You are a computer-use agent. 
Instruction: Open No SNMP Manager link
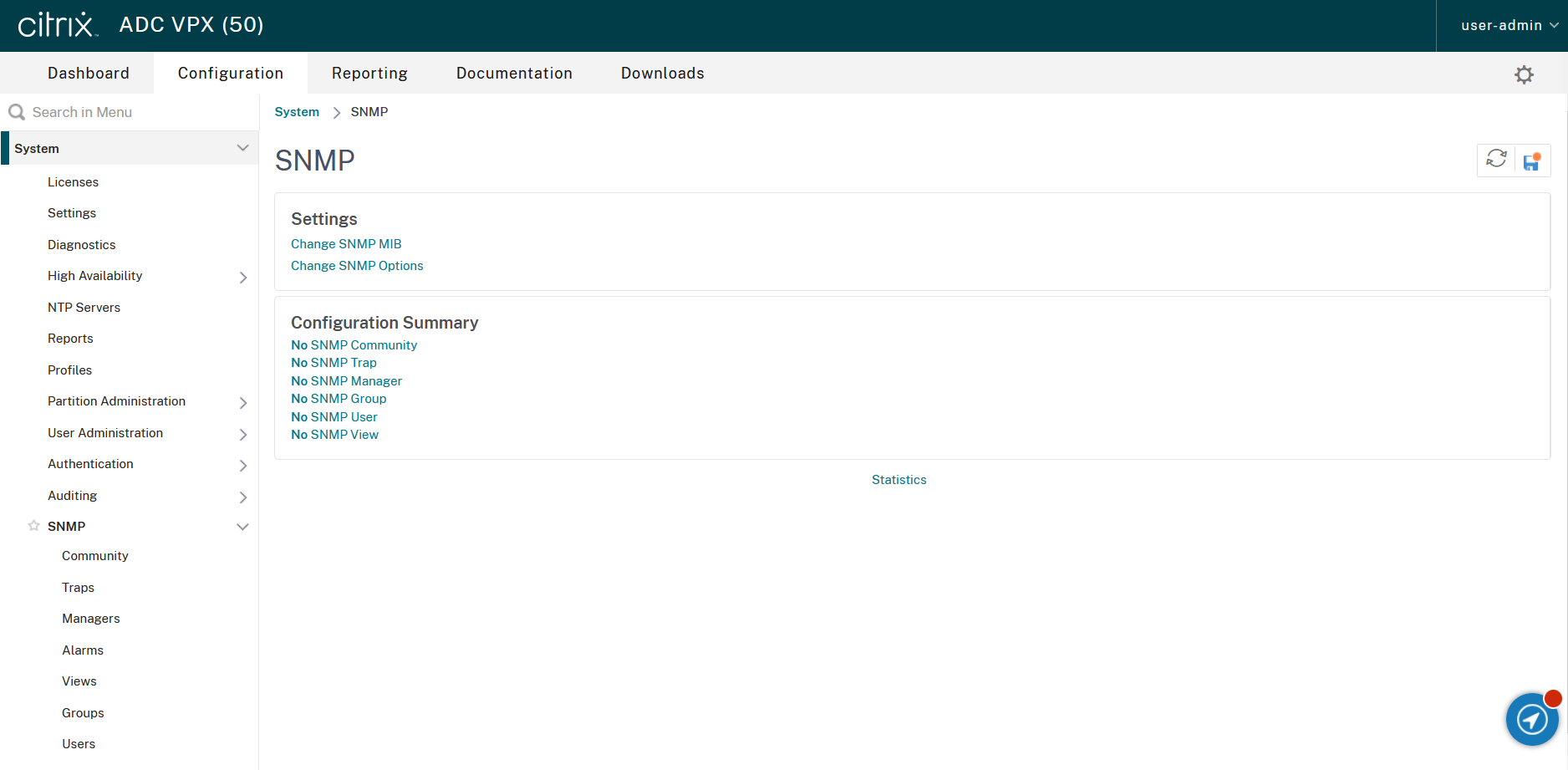click(346, 381)
